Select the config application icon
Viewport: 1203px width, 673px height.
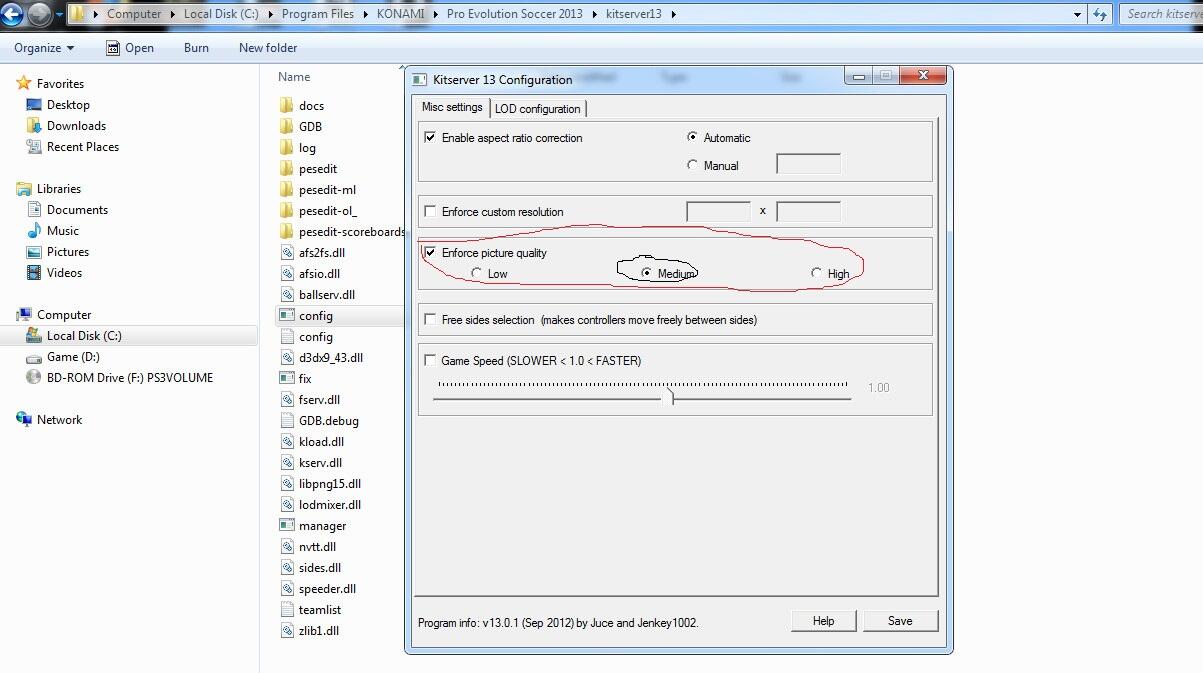pyautogui.click(x=286, y=315)
